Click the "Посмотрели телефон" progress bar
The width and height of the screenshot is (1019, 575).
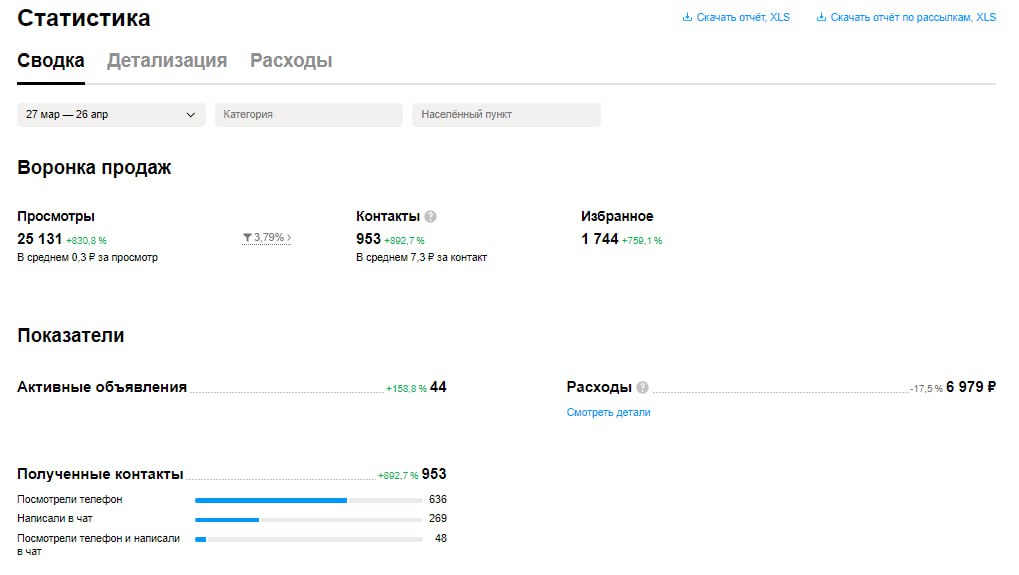[x=308, y=500]
